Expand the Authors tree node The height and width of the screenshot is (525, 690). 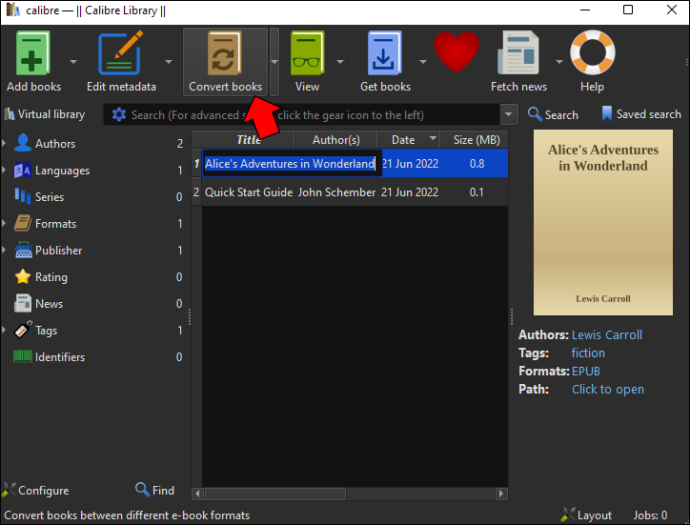coord(4,143)
